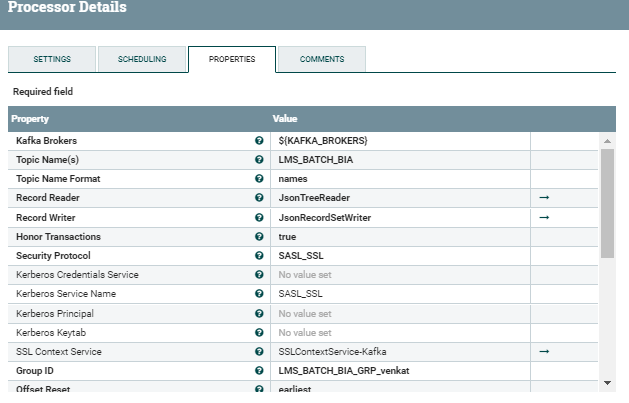This screenshot has width=629, height=403.
Task: Switch to the Settings tab
Action: (x=52, y=59)
